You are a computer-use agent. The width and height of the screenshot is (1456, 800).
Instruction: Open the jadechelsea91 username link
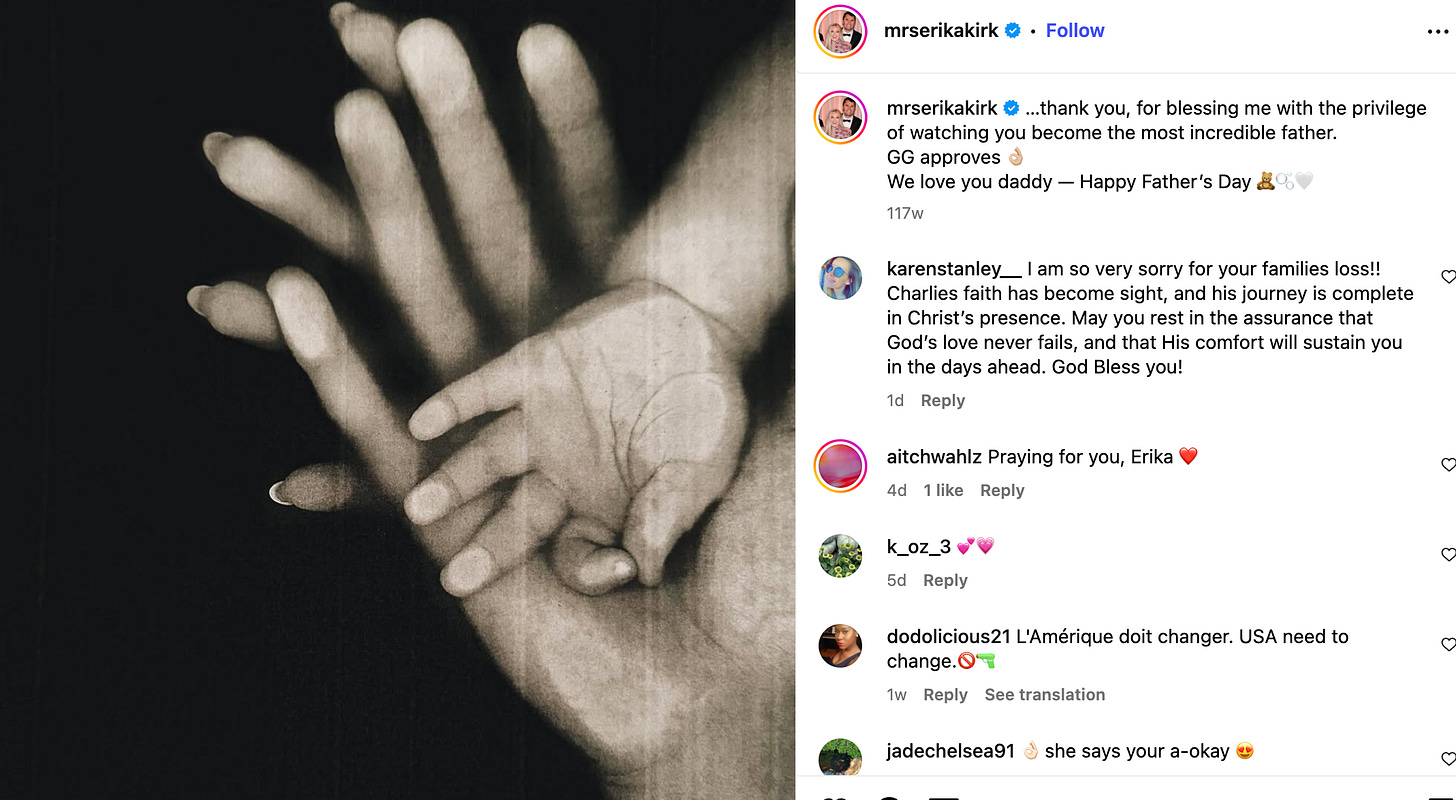click(951, 751)
